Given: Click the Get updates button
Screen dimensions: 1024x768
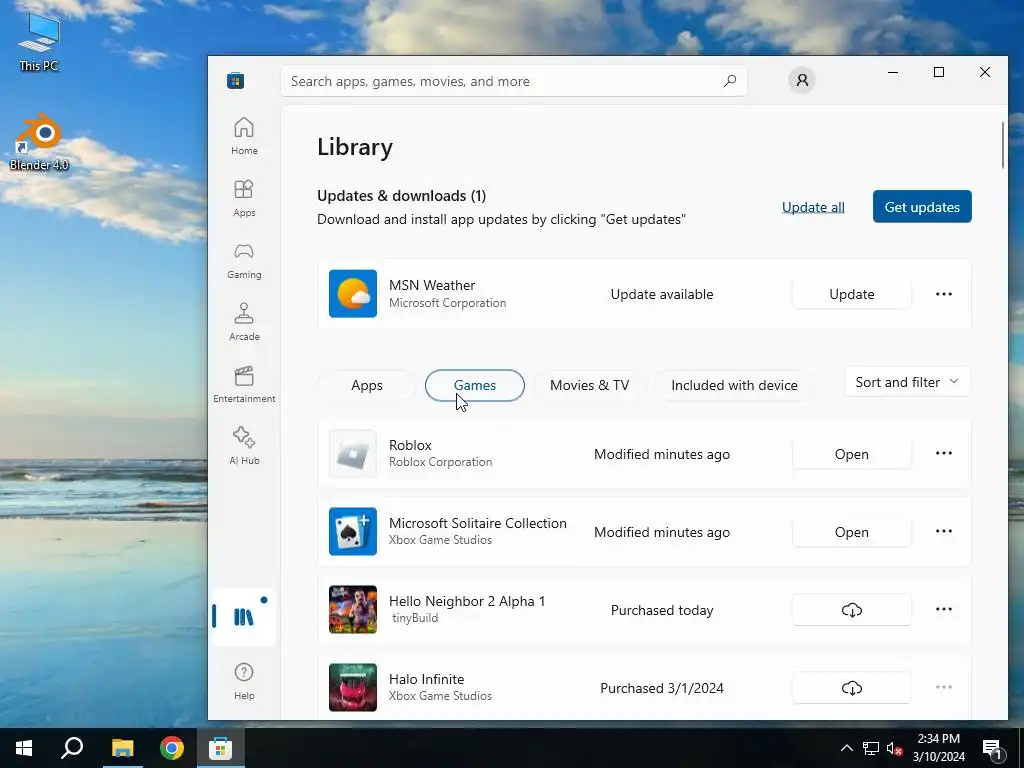Looking at the screenshot, I should coord(922,207).
